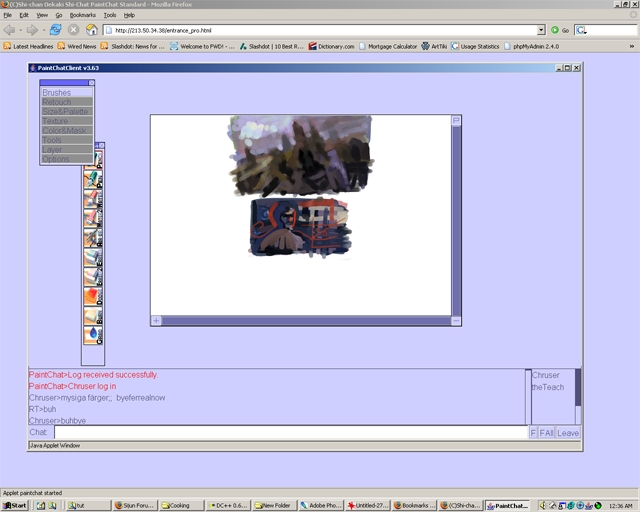The width and height of the screenshot is (640, 512).
Task: Click the landscape painting on canvas
Action: click(x=301, y=155)
